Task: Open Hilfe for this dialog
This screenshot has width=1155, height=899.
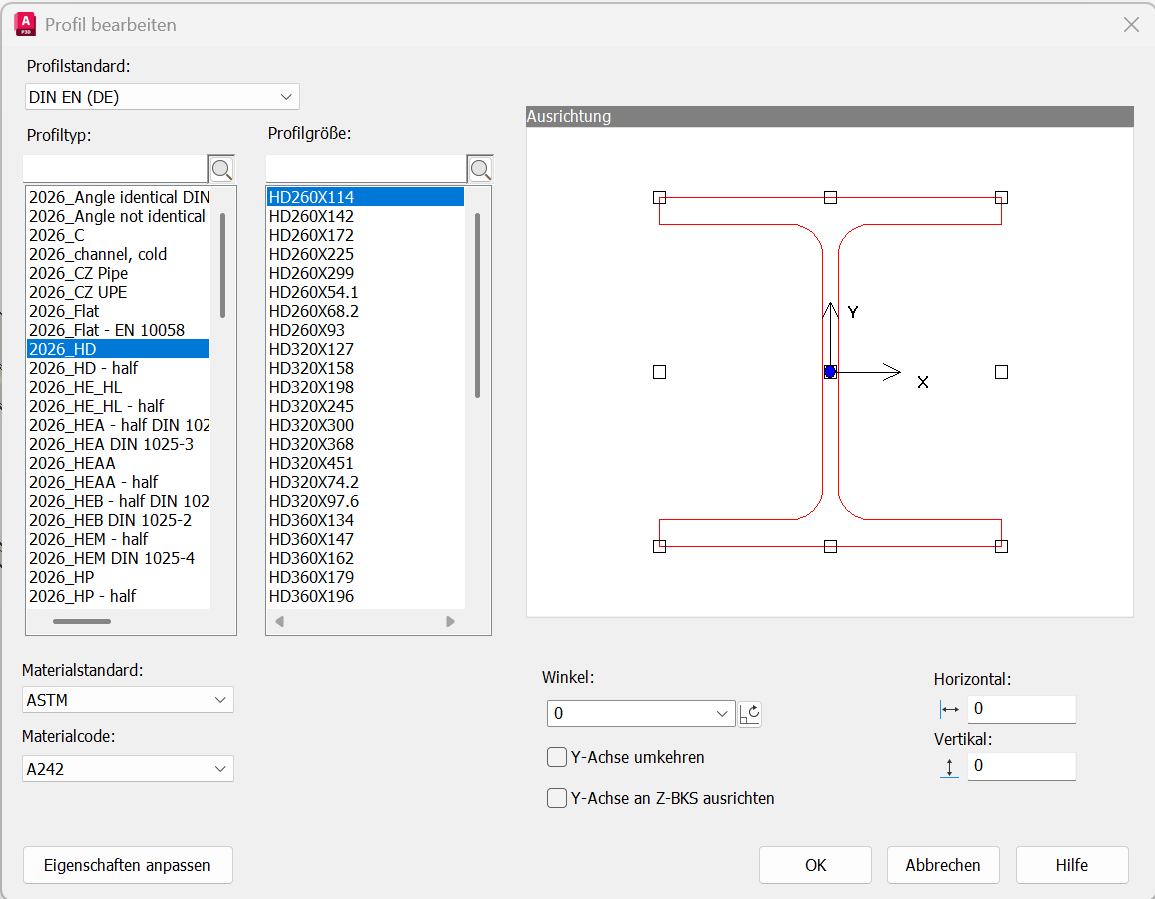Action: coord(1071,865)
